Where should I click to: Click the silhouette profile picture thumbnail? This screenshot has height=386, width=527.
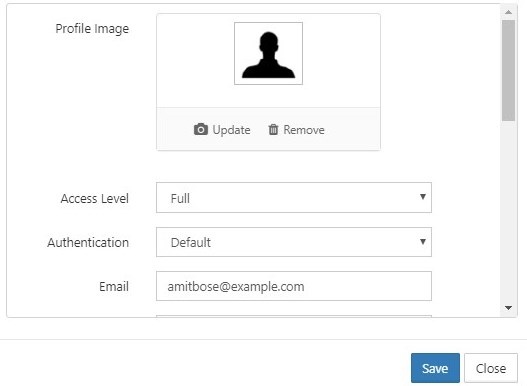268,53
